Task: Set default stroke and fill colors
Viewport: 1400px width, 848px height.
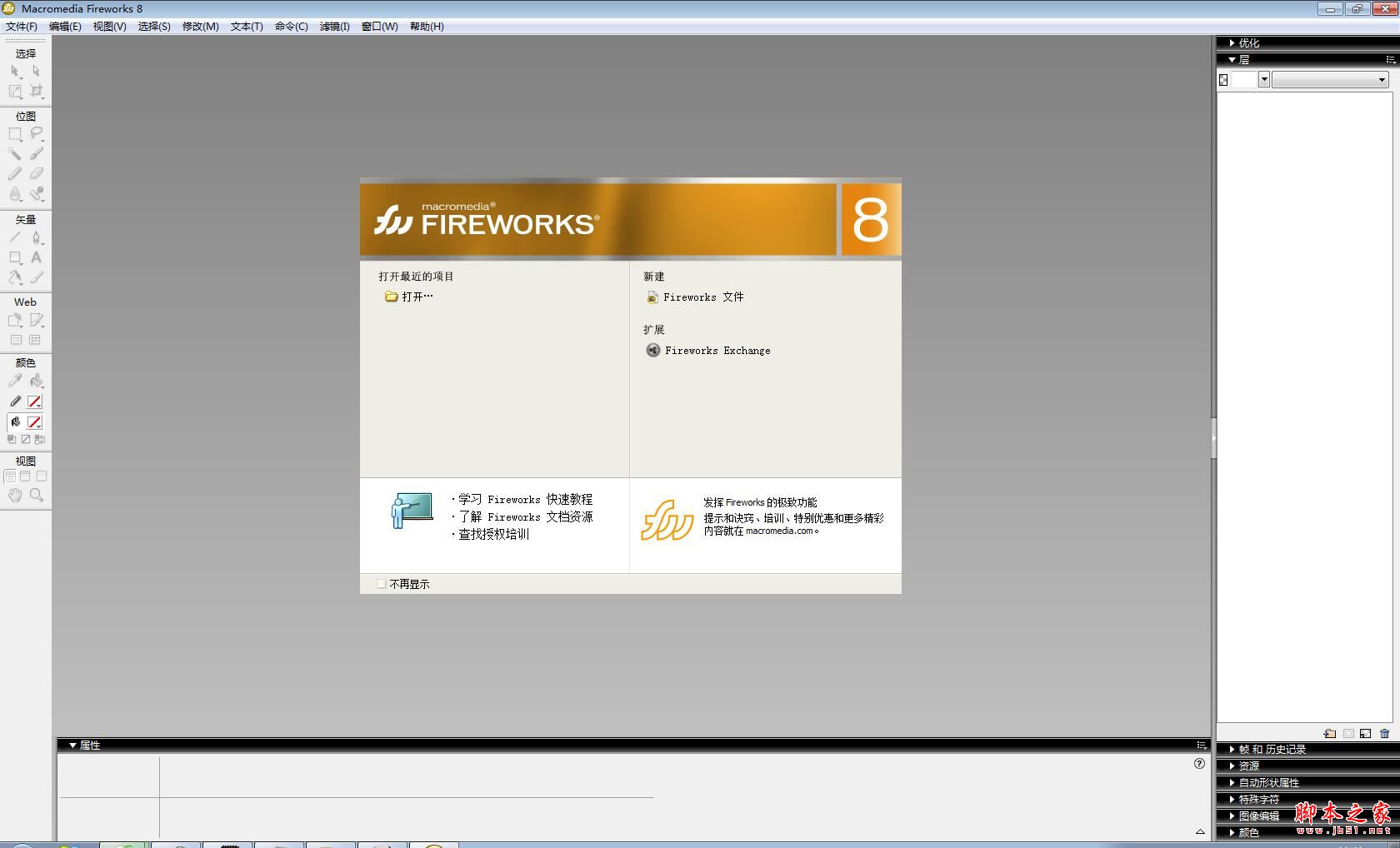Action: point(12,440)
